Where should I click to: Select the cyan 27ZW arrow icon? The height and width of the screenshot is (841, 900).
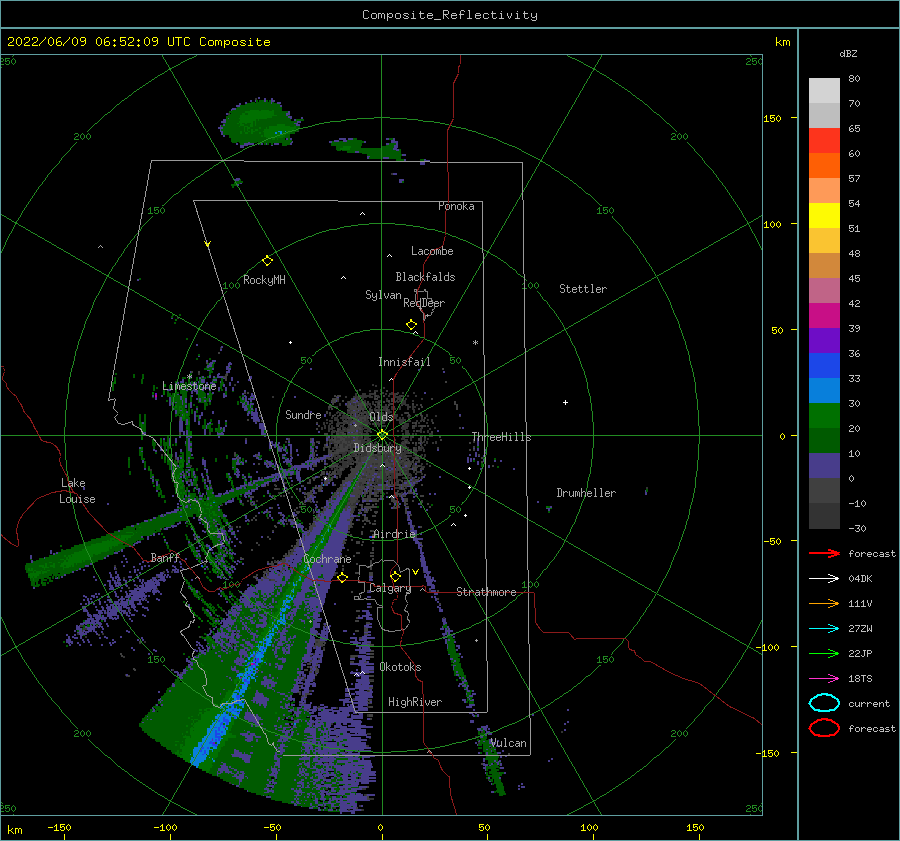(x=824, y=629)
